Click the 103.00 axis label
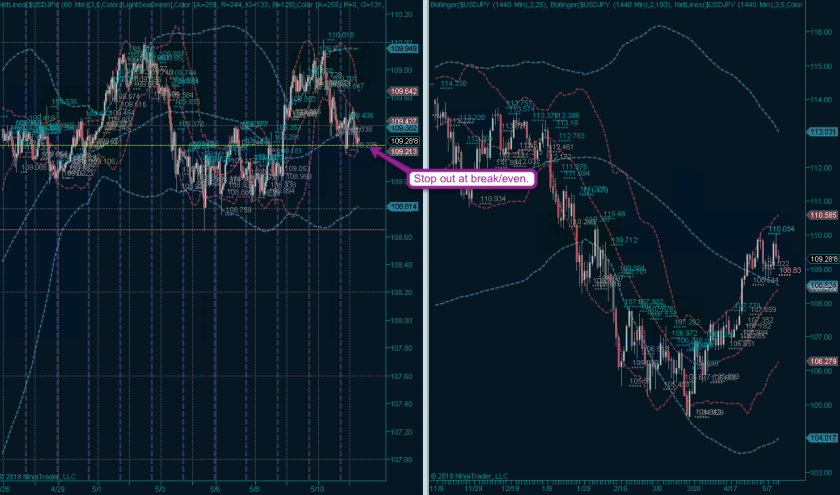 [821, 474]
